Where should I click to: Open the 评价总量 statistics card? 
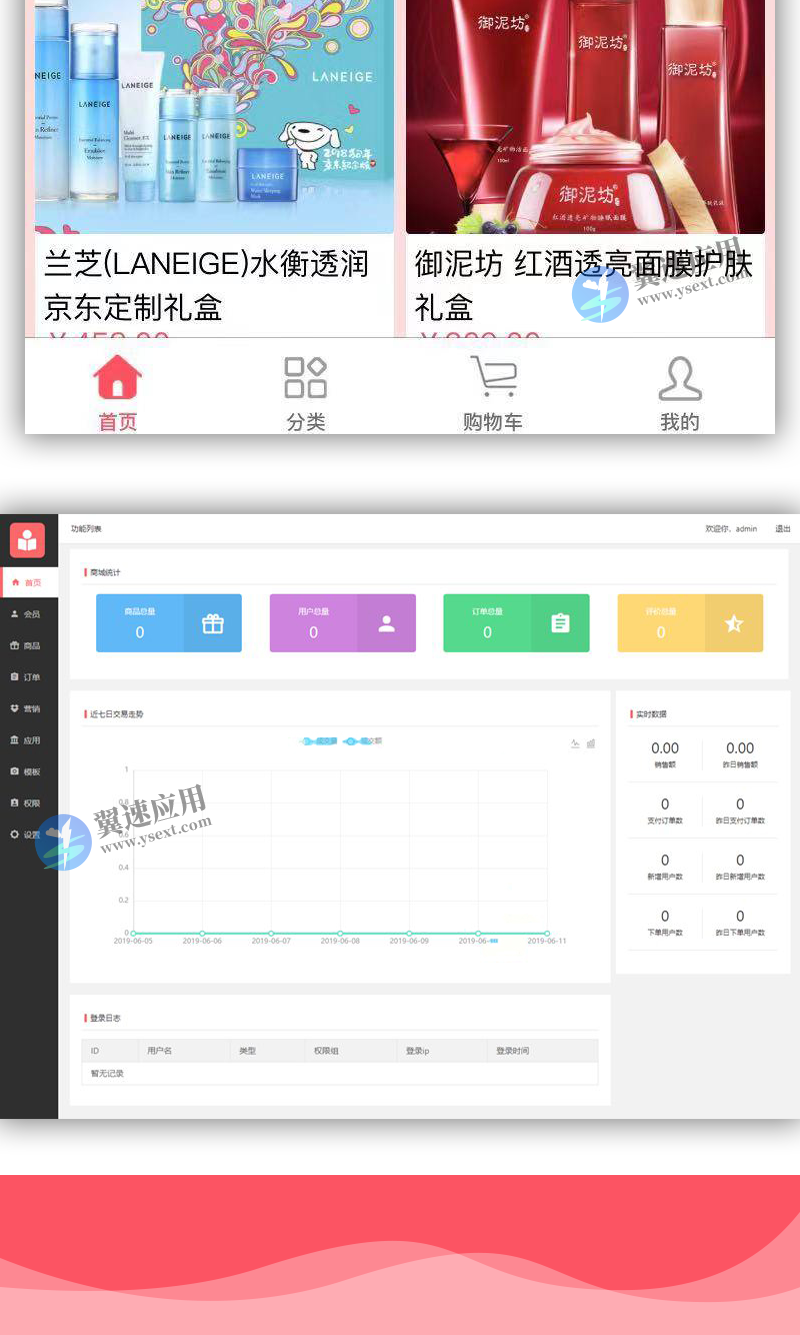click(690, 623)
